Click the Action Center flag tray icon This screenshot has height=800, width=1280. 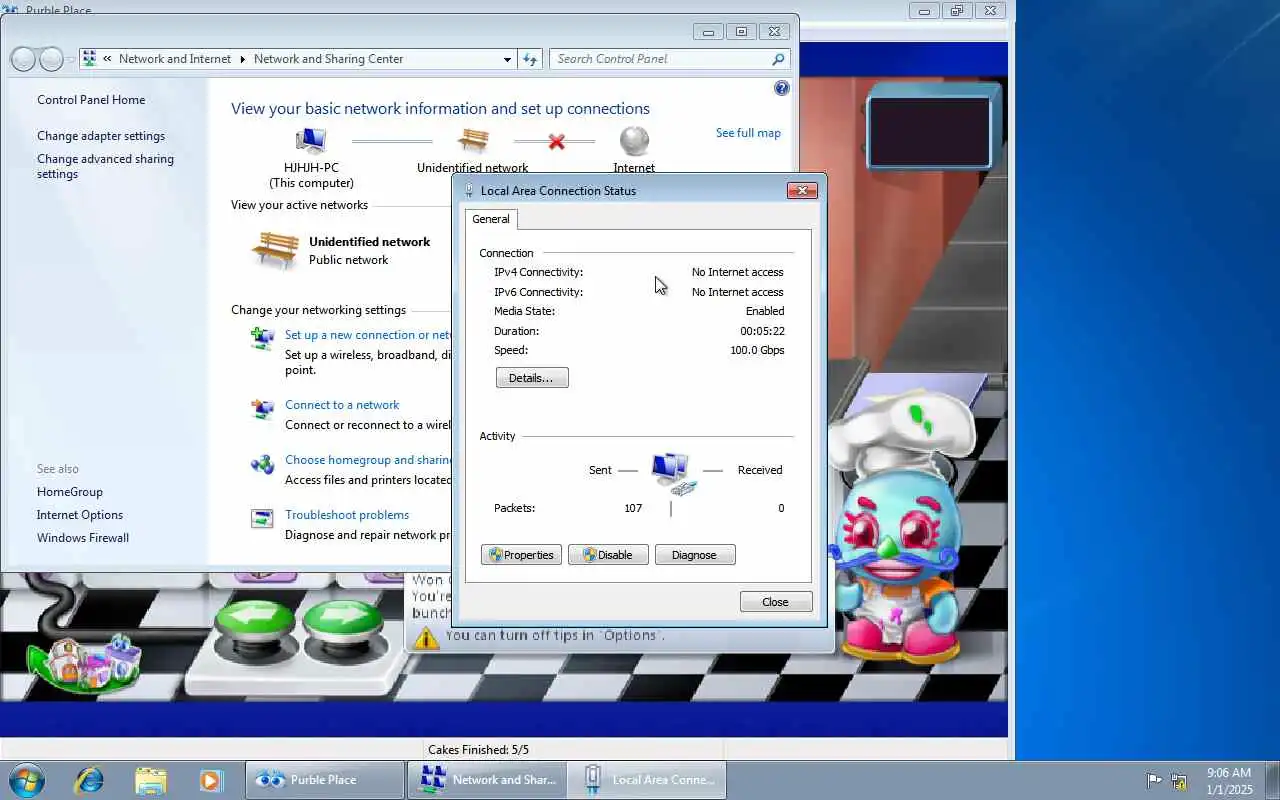click(1154, 780)
